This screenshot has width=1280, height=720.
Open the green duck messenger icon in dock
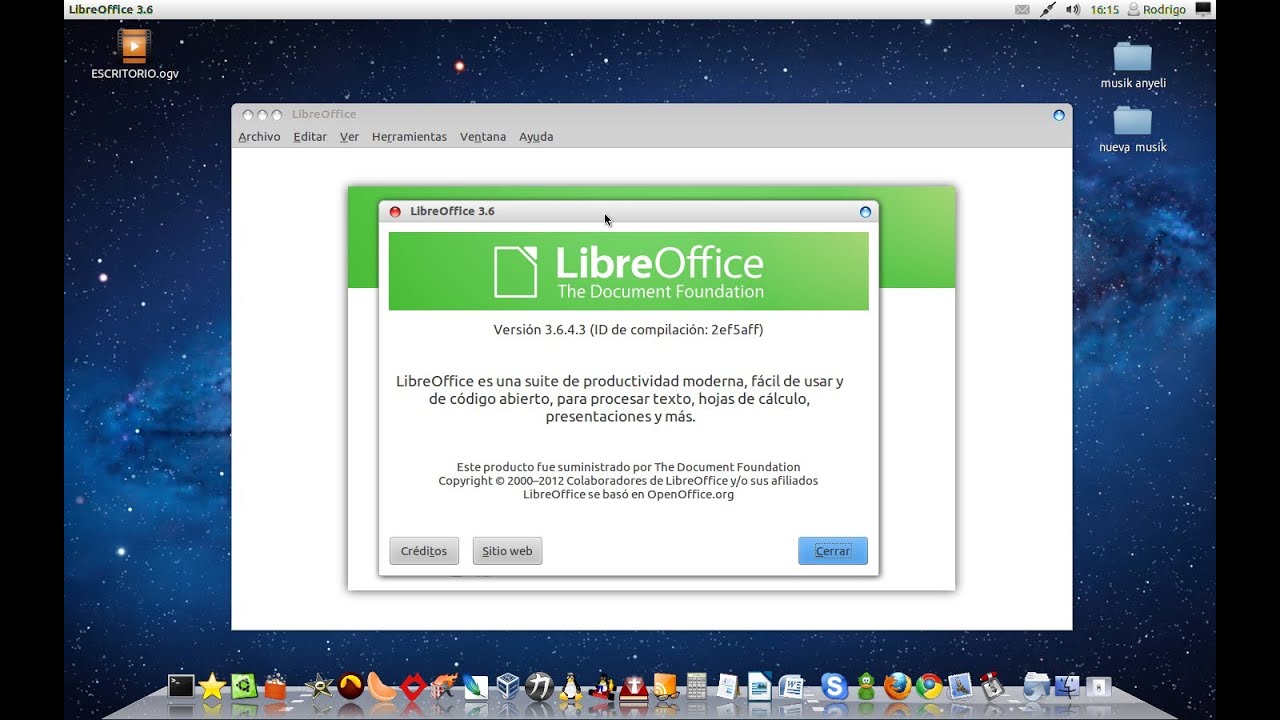point(866,686)
